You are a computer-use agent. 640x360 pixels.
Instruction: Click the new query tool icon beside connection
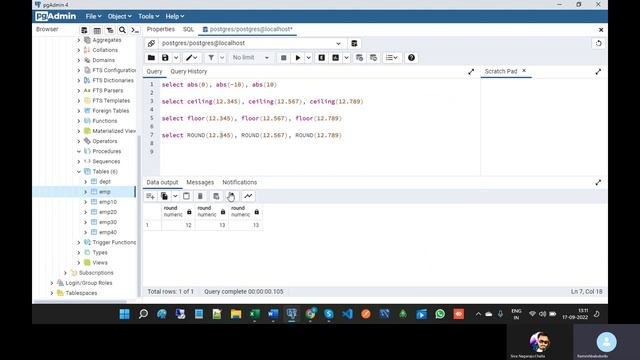pyautogui.click(x=354, y=43)
